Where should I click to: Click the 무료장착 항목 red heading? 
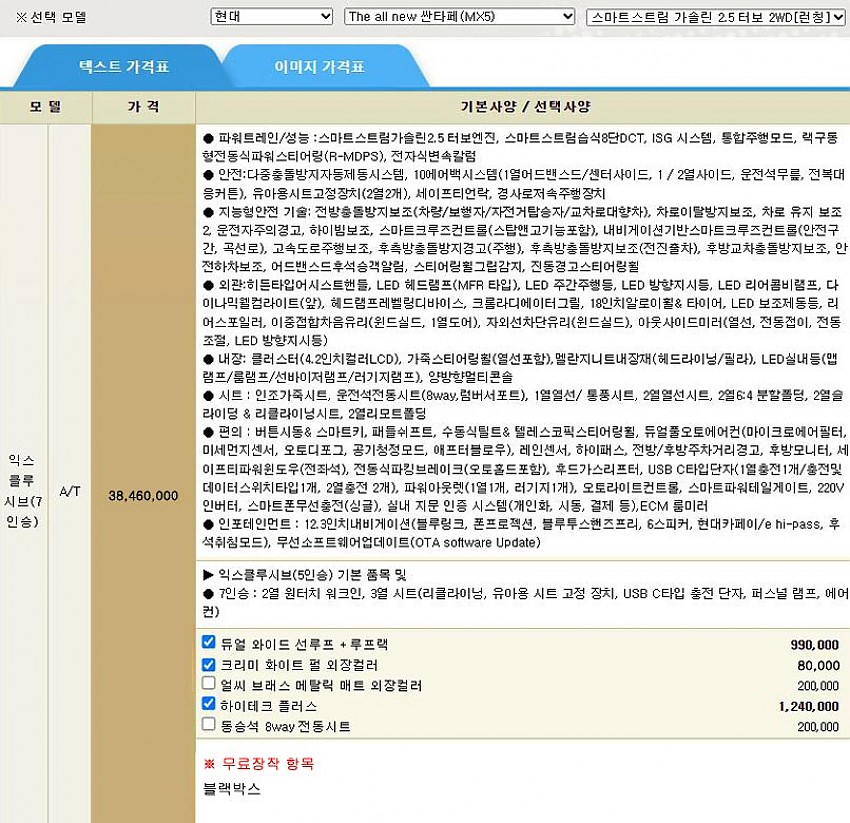(258, 764)
